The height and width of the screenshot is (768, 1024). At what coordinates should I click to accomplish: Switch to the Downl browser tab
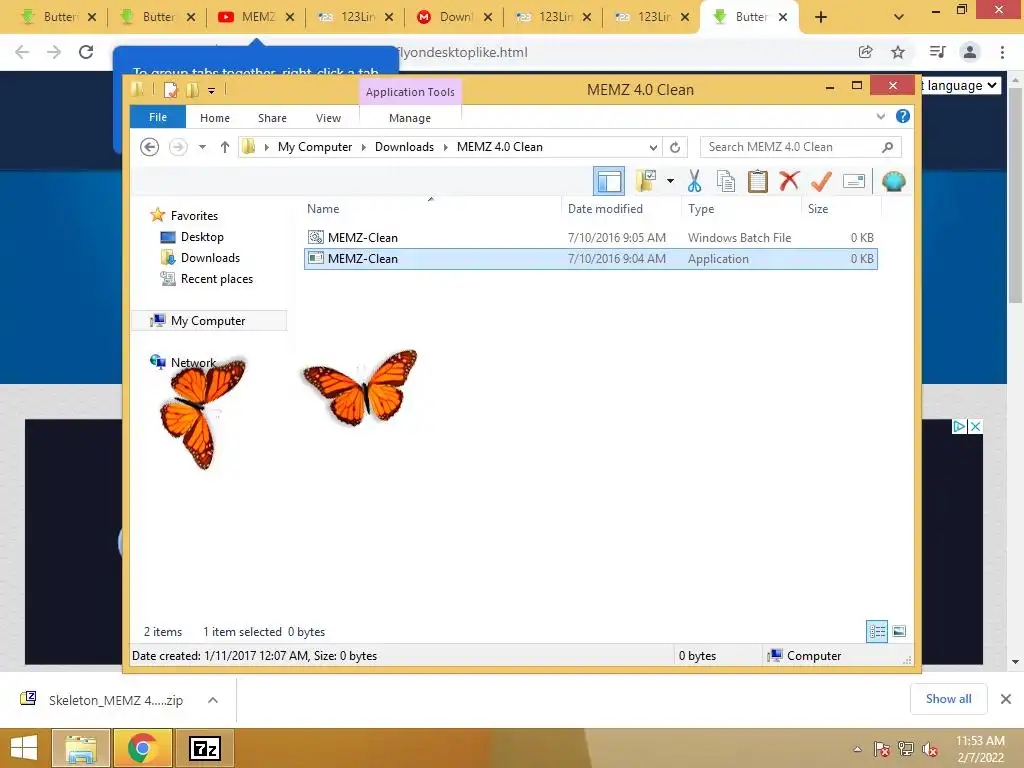tap(453, 17)
